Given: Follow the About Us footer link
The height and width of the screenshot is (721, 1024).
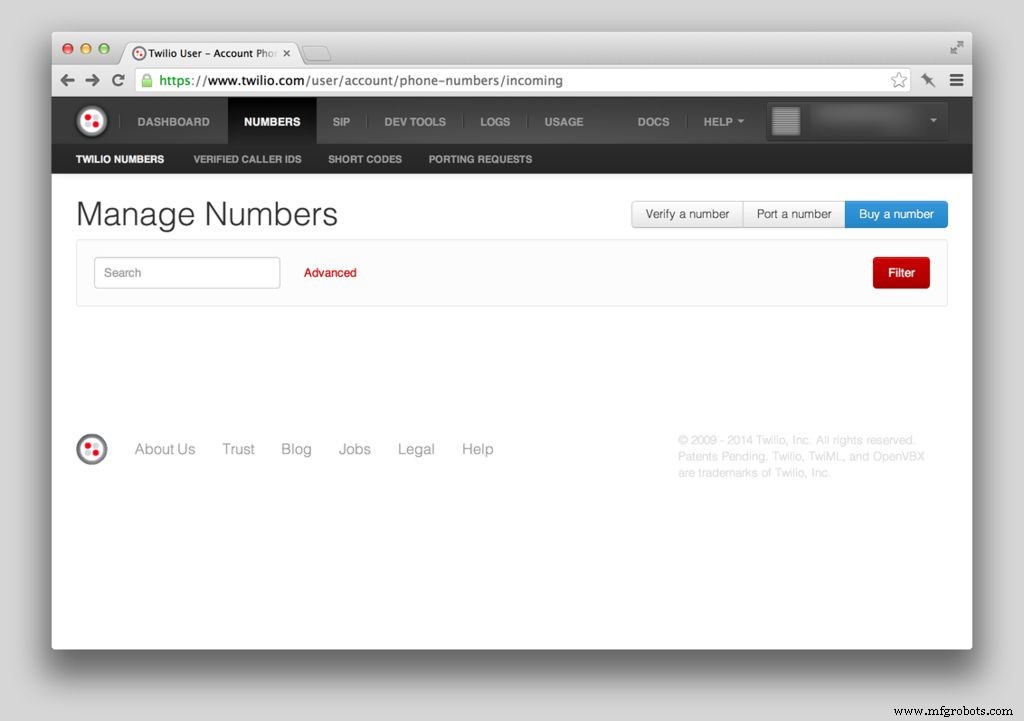Looking at the screenshot, I should click(165, 449).
